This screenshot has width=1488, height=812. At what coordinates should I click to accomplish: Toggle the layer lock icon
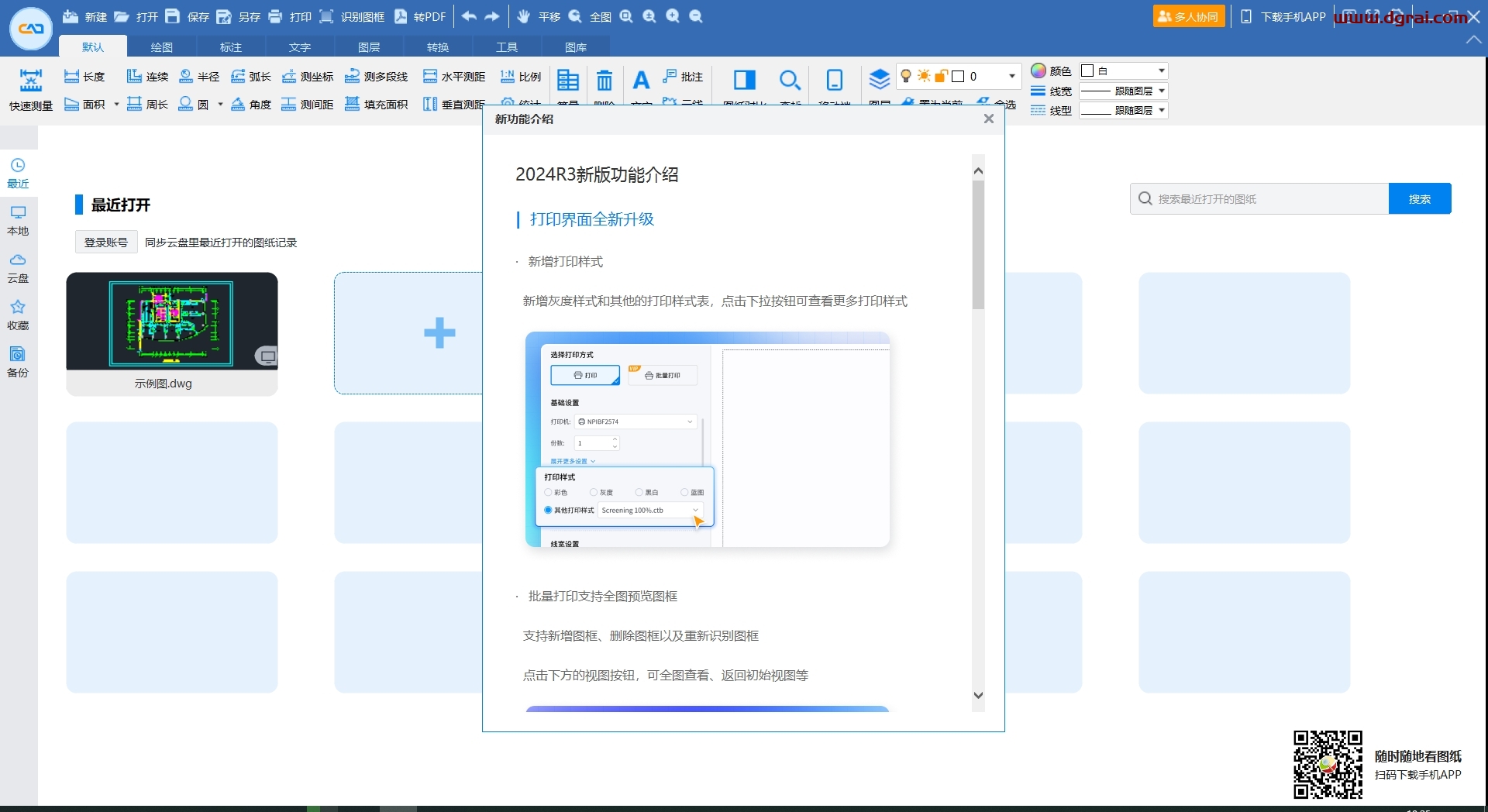click(x=941, y=76)
